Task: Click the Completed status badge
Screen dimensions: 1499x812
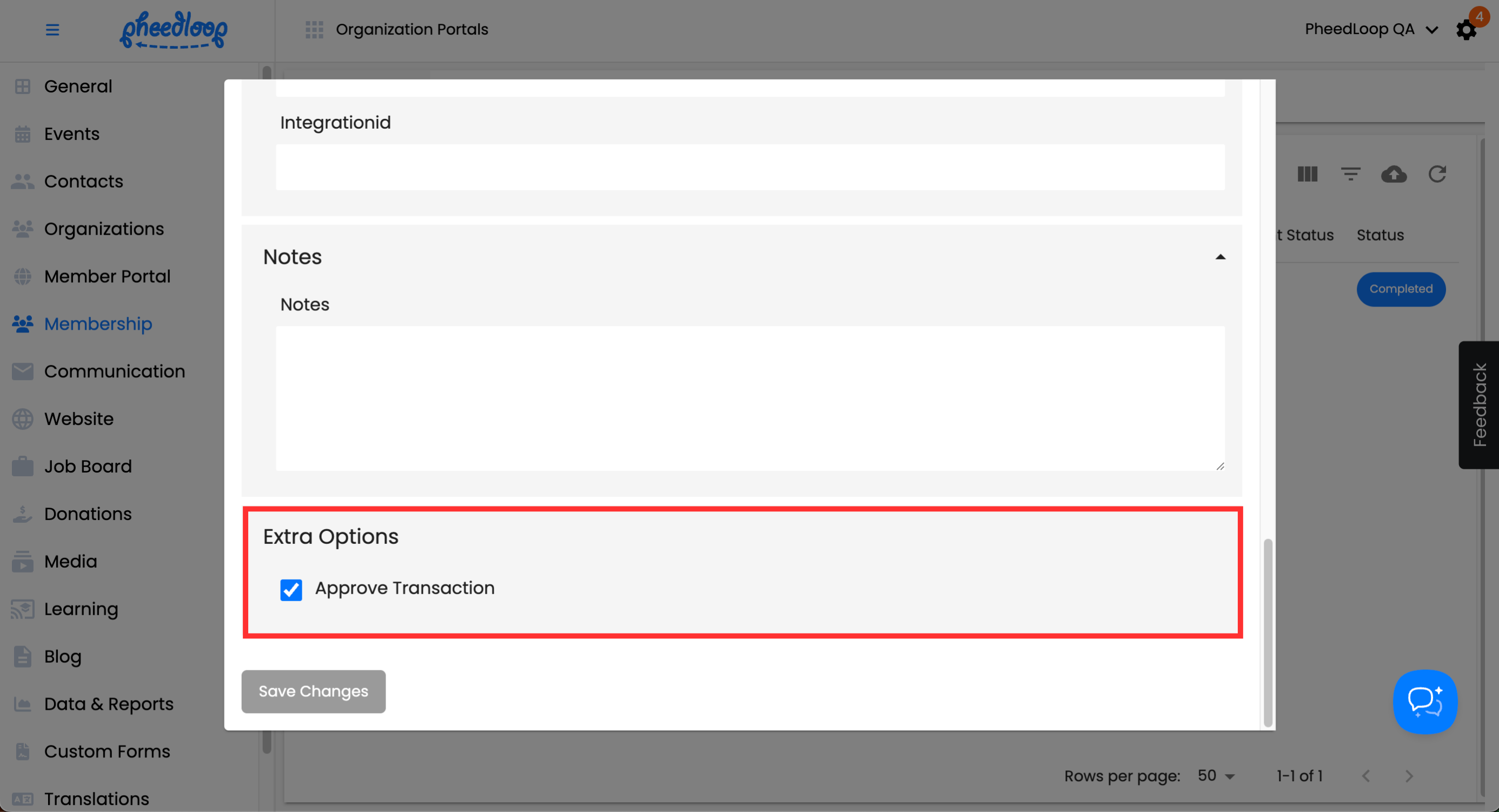Action: coord(1401,289)
